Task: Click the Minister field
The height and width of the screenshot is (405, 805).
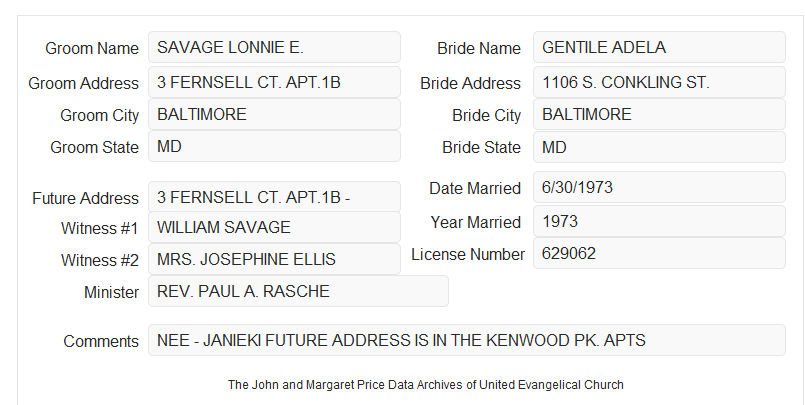Action: (298, 291)
